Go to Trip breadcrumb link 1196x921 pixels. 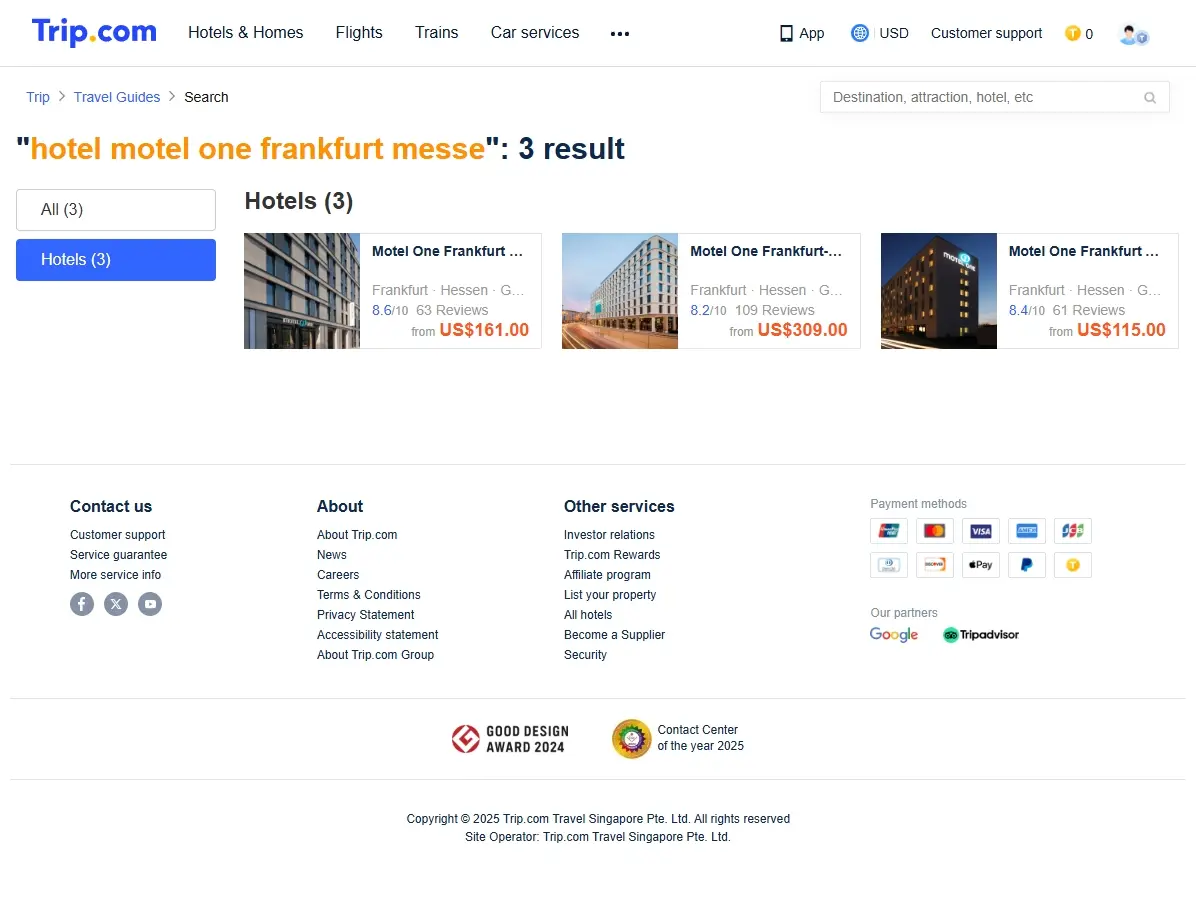coord(38,97)
